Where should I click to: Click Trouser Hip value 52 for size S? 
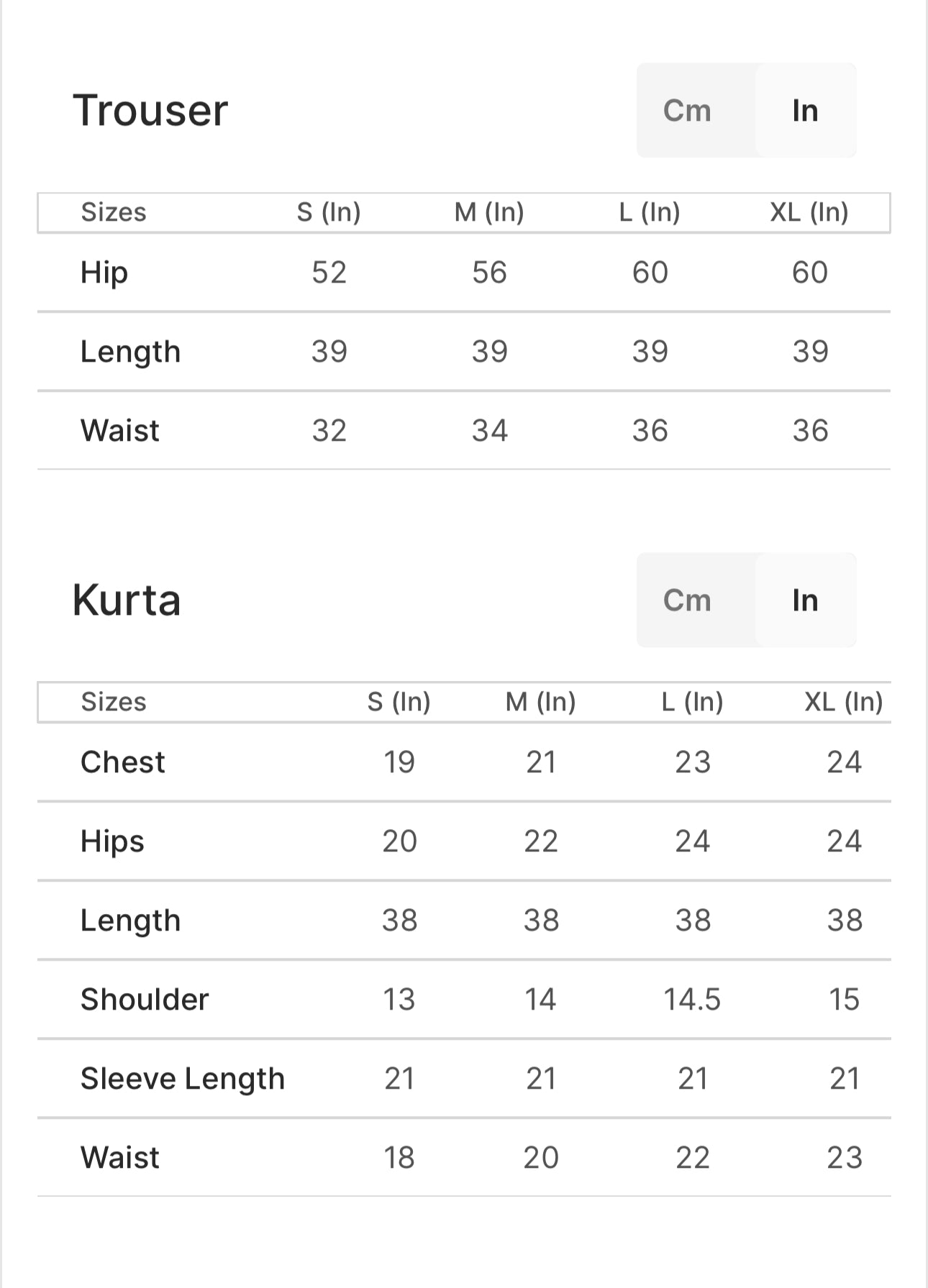tap(329, 273)
